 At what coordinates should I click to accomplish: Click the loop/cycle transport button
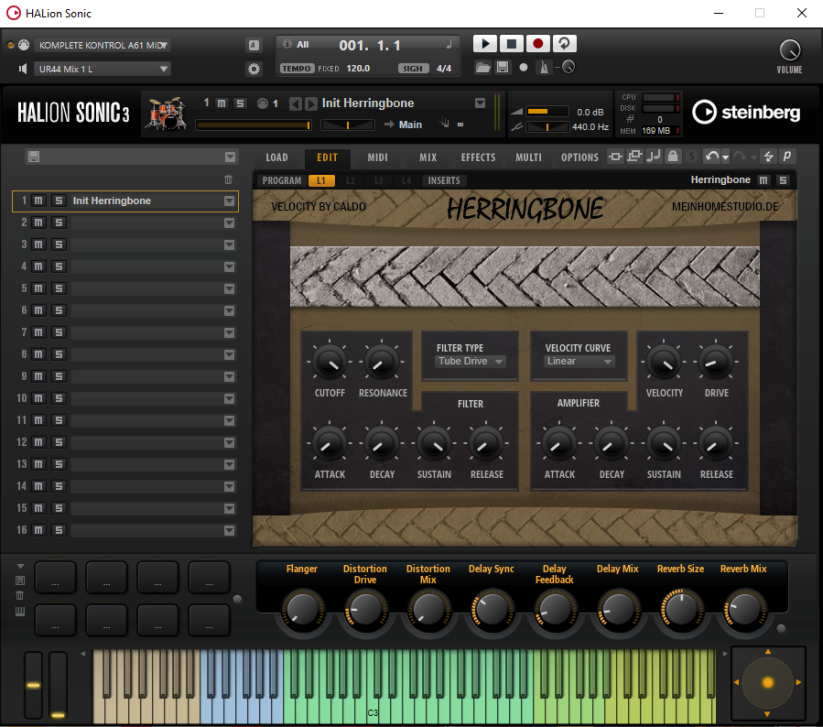coord(564,44)
